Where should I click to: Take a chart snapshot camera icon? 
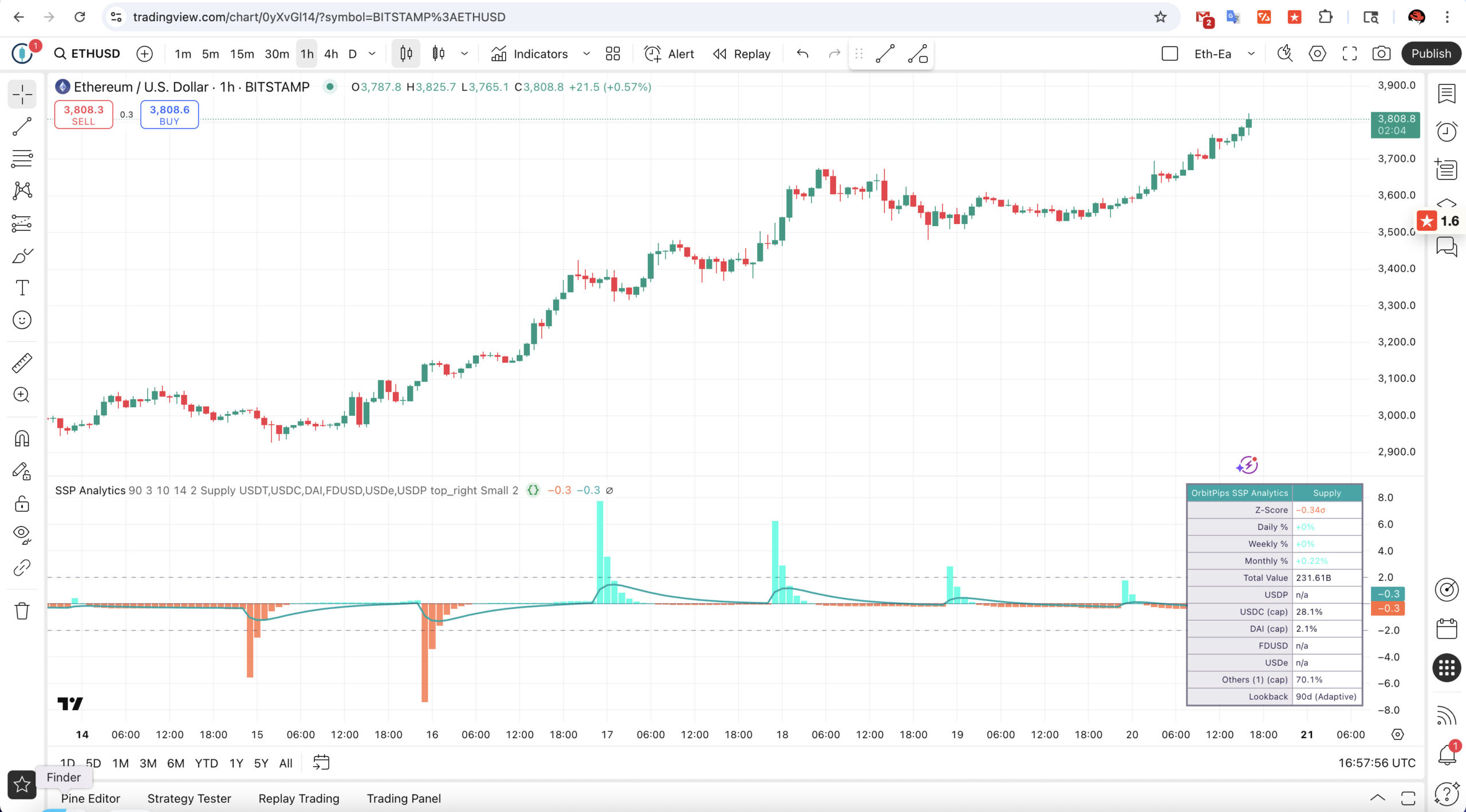1381,54
